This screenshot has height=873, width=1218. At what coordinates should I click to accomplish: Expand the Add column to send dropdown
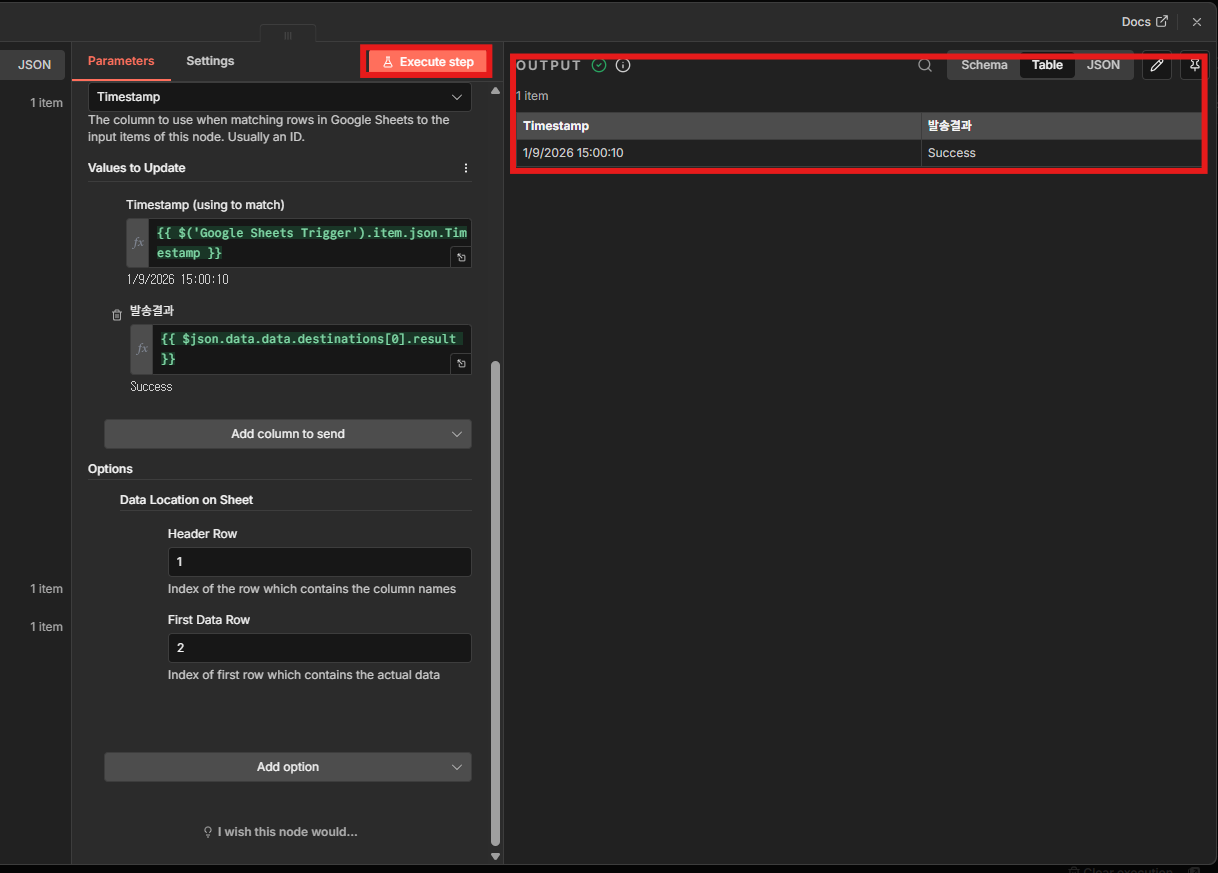(x=288, y=434)
